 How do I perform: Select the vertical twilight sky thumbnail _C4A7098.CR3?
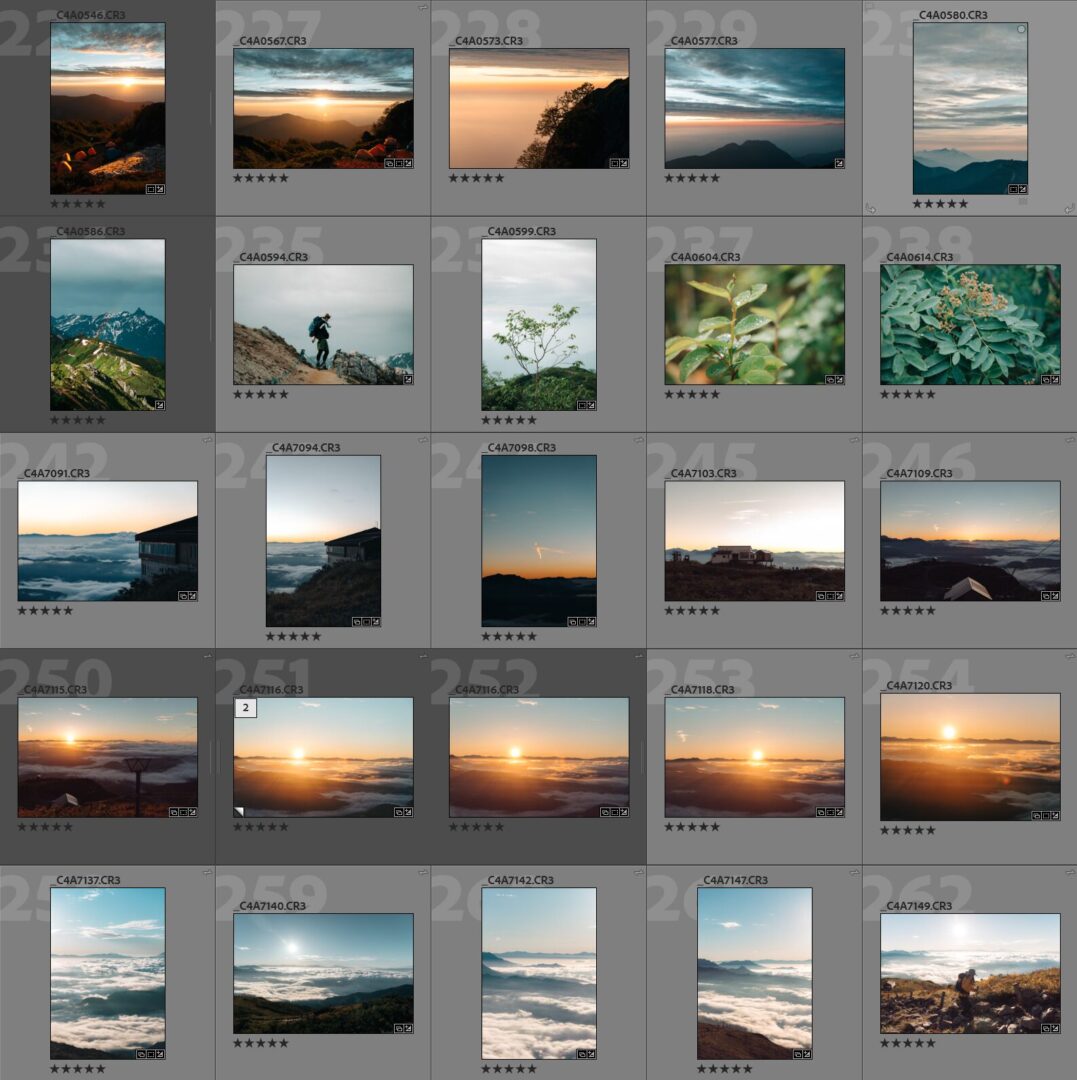[538, 540]
